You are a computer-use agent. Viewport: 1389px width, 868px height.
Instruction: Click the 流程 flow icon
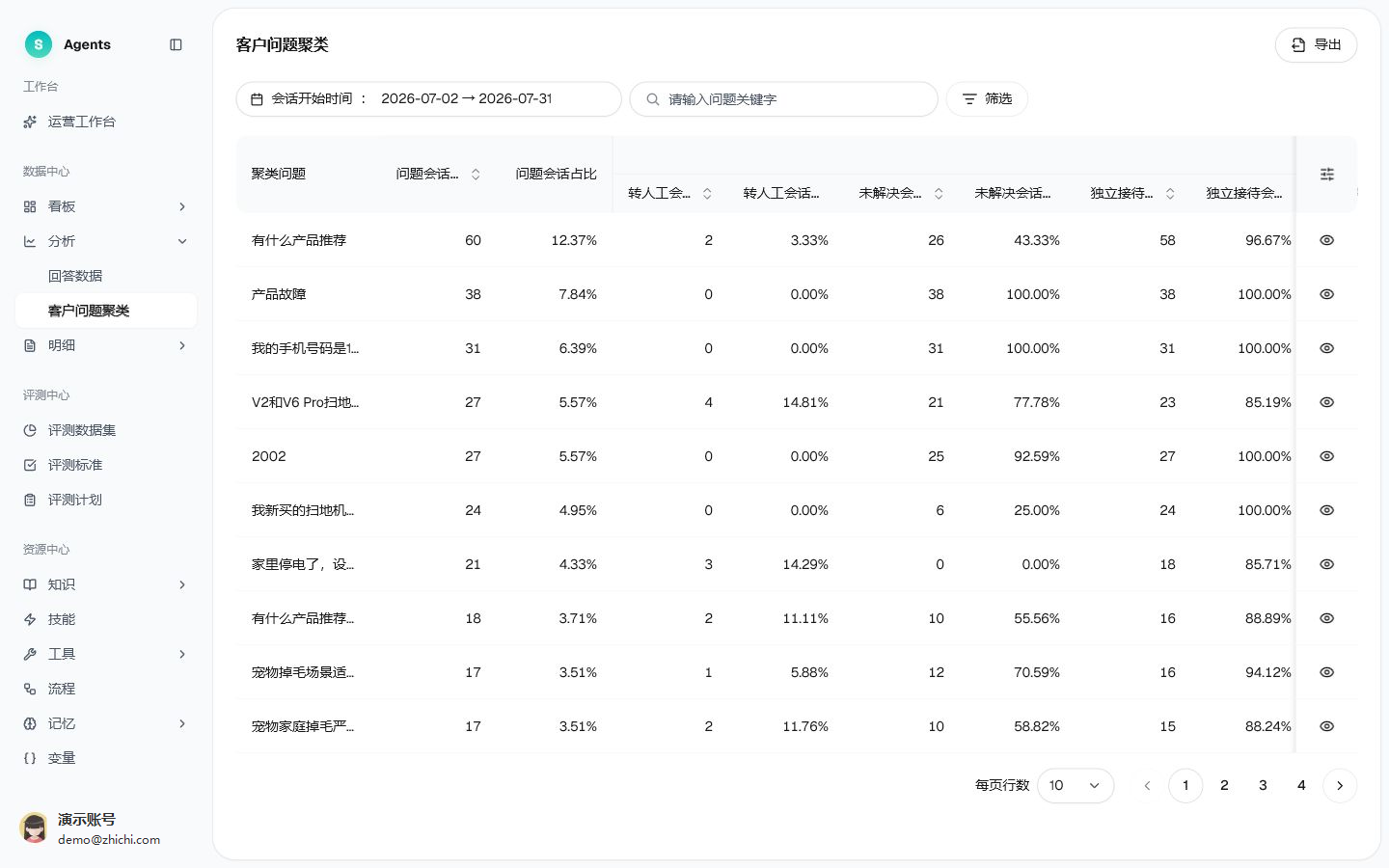pos(30,689)
